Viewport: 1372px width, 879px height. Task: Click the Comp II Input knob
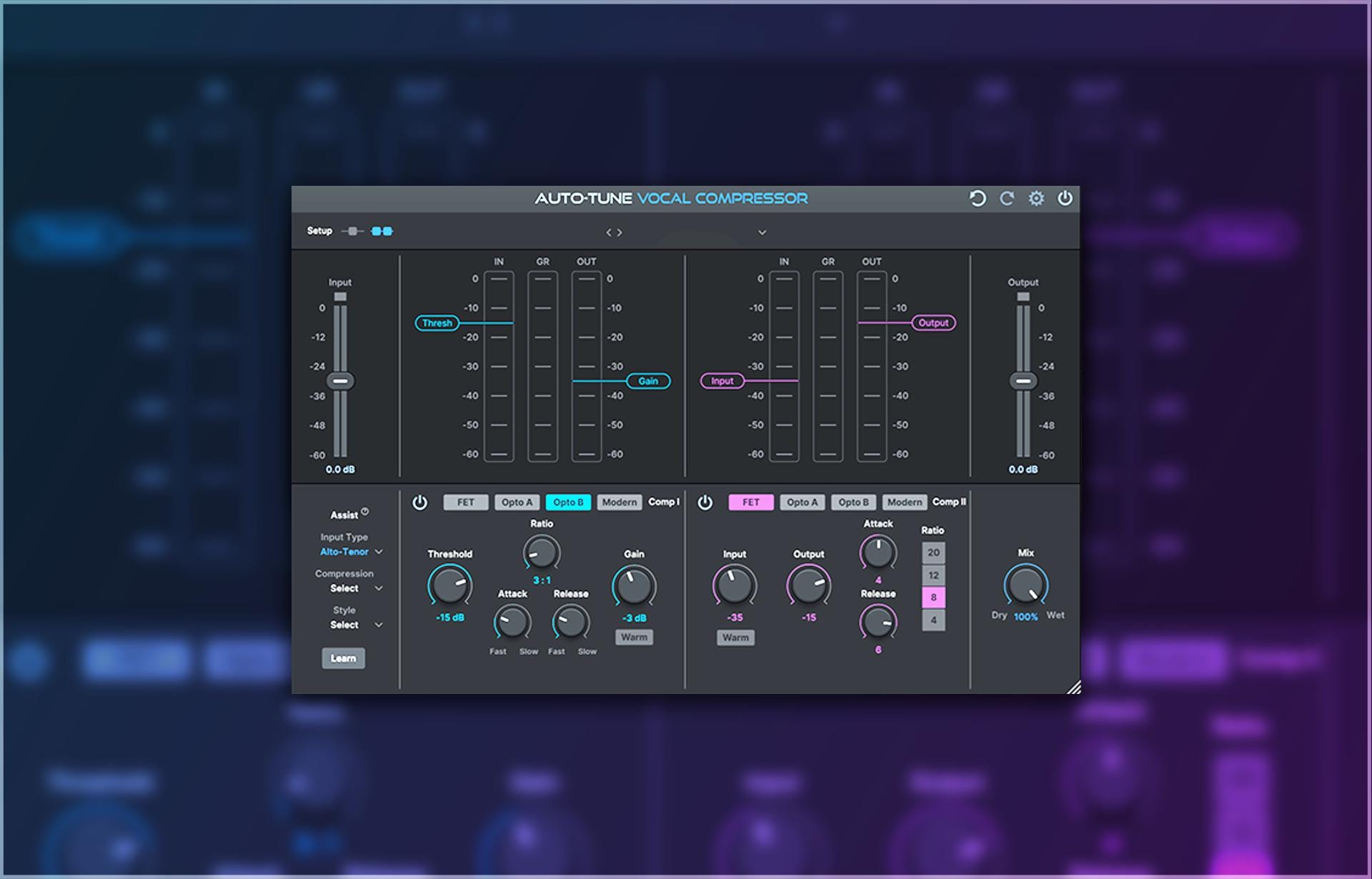pyautogui.click(x=735, y=586)
